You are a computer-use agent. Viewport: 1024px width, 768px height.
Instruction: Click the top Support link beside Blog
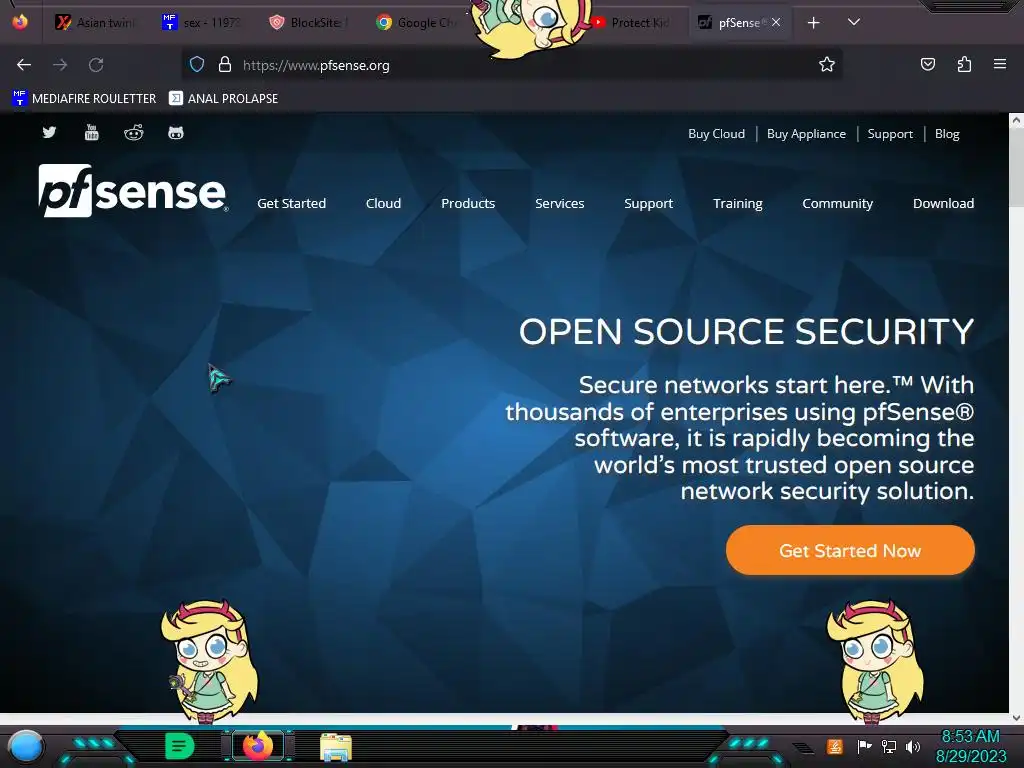pos(889,134)
